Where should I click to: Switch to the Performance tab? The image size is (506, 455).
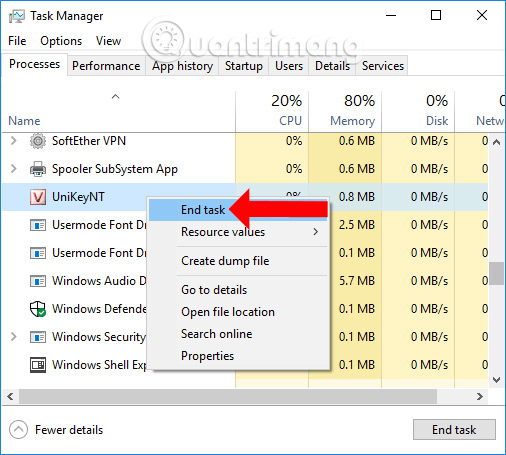click(x=106, y=66)
